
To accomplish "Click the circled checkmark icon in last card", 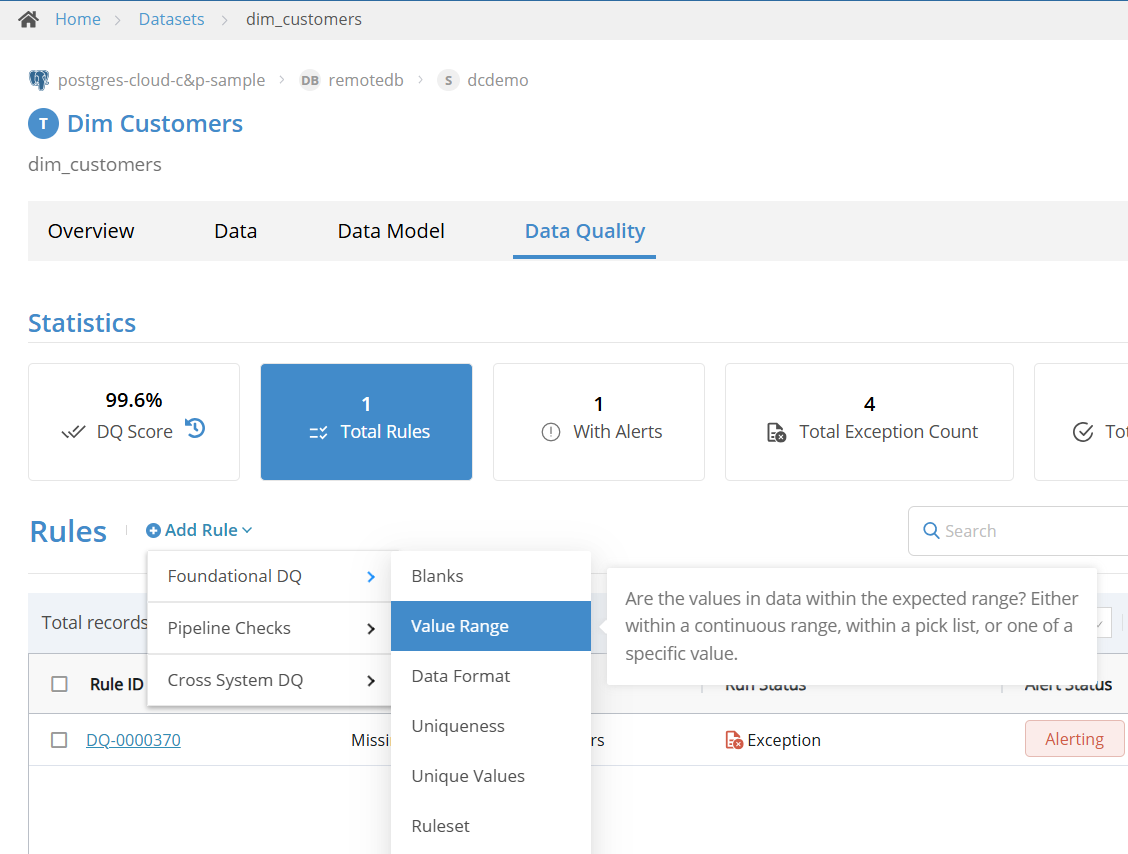I will click(1083, 432).
